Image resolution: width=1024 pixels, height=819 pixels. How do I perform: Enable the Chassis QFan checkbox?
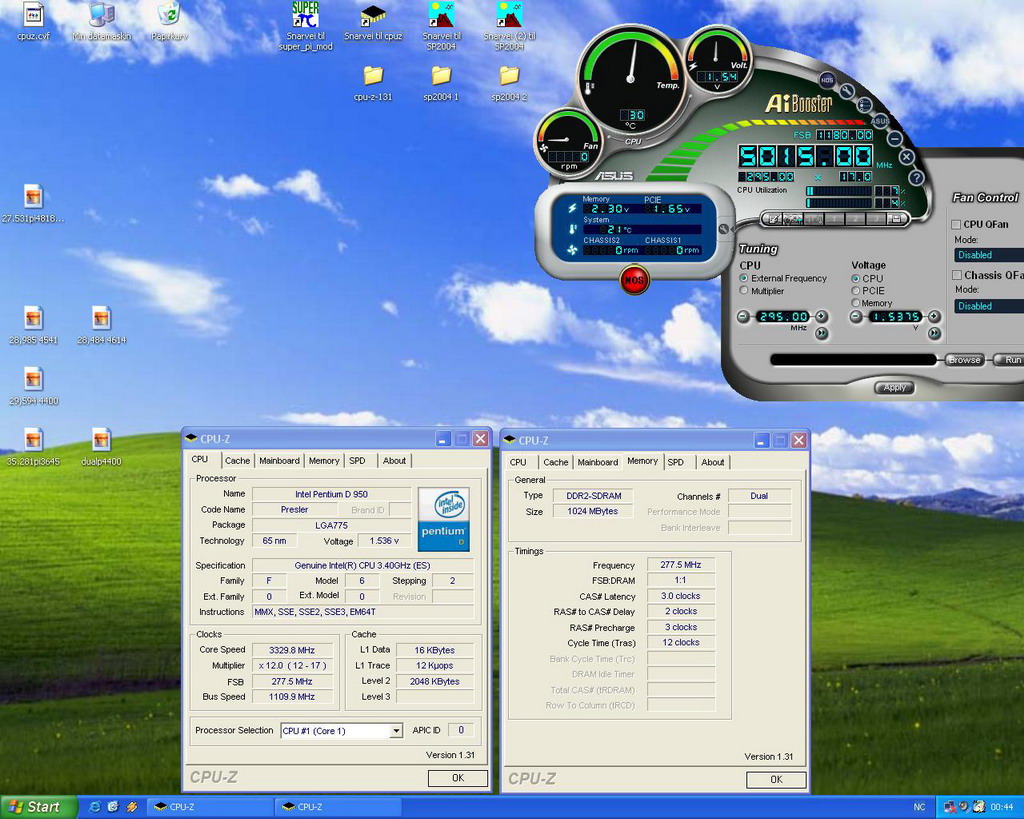tap(957, 275)
